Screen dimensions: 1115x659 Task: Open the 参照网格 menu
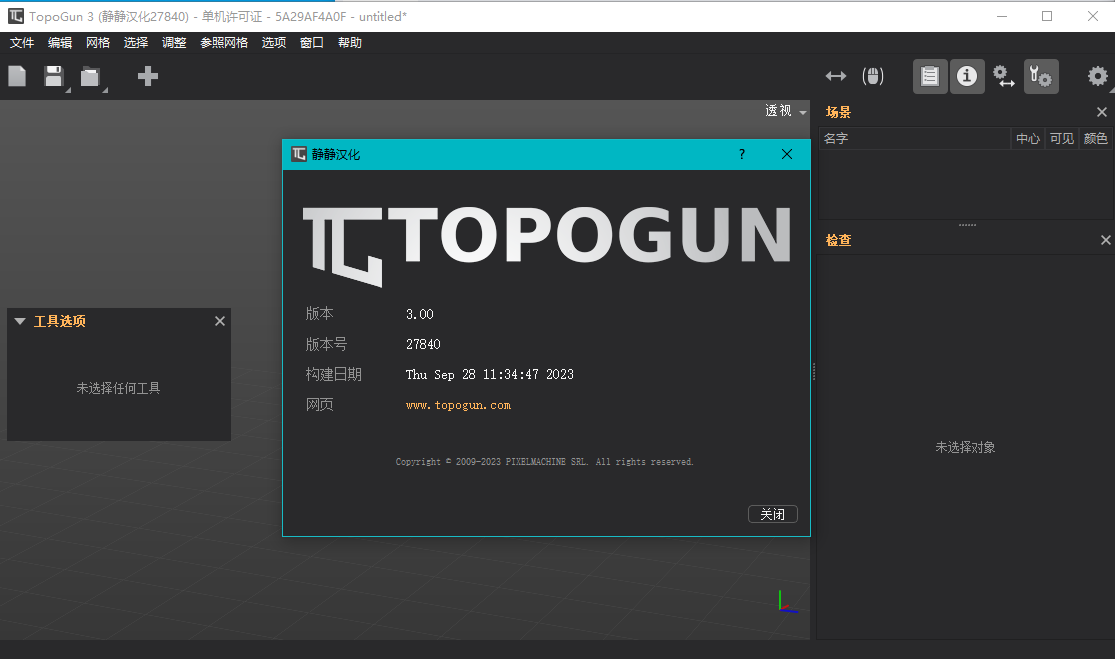coord(224,43)
